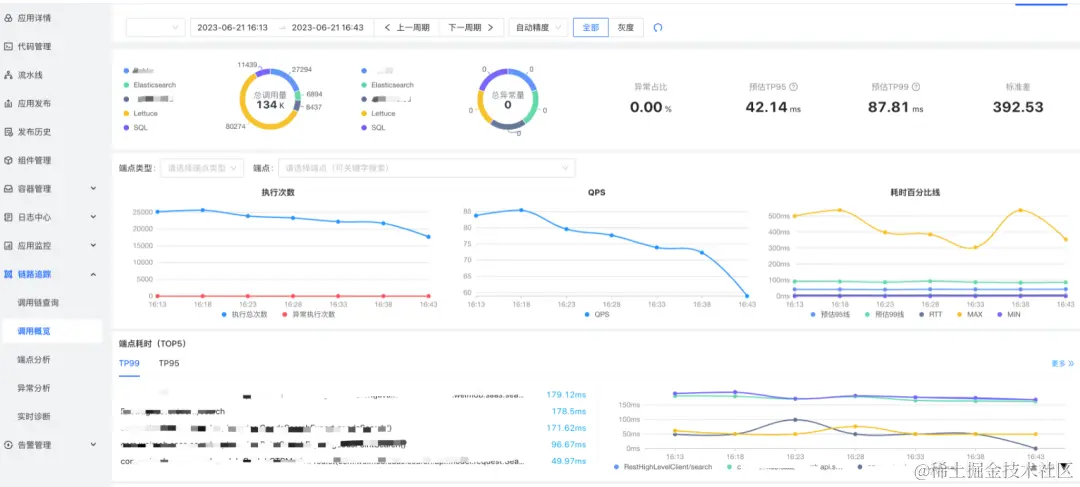Screen dimensions: 1080x487
Task: Expand the 应用监控 menu chevron
Action: point(93,245)
